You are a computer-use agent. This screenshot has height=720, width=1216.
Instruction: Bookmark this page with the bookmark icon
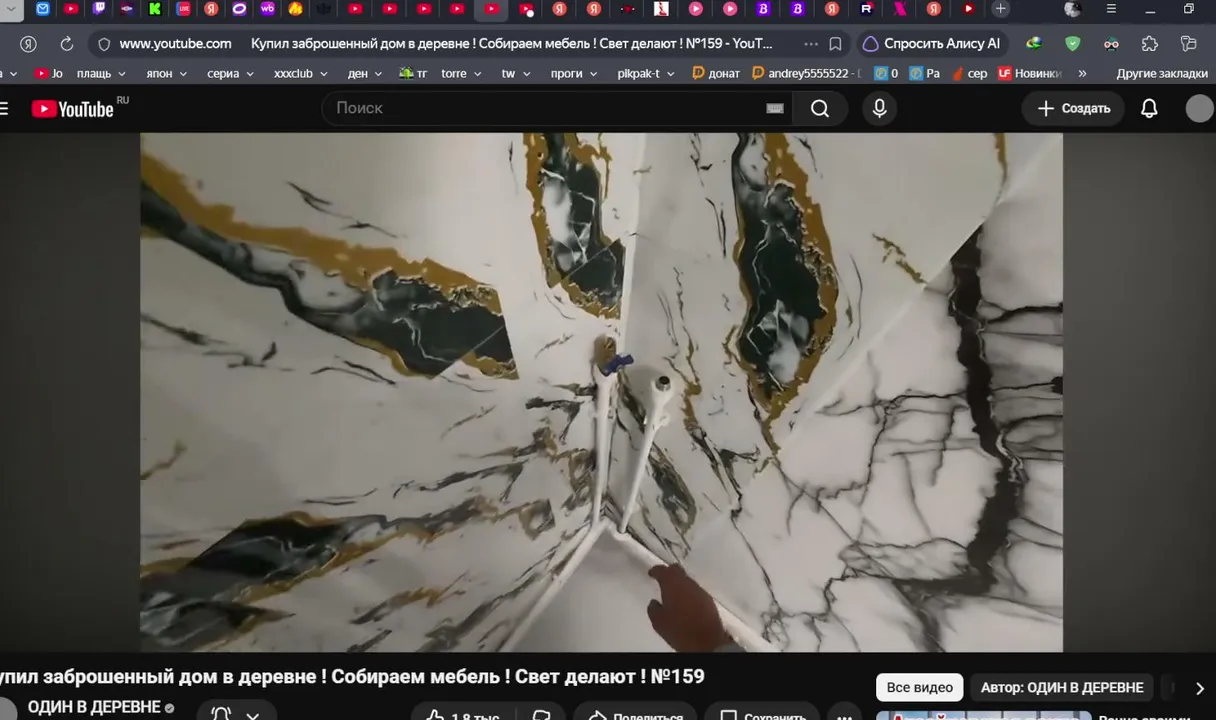click(x=836, y=44)
